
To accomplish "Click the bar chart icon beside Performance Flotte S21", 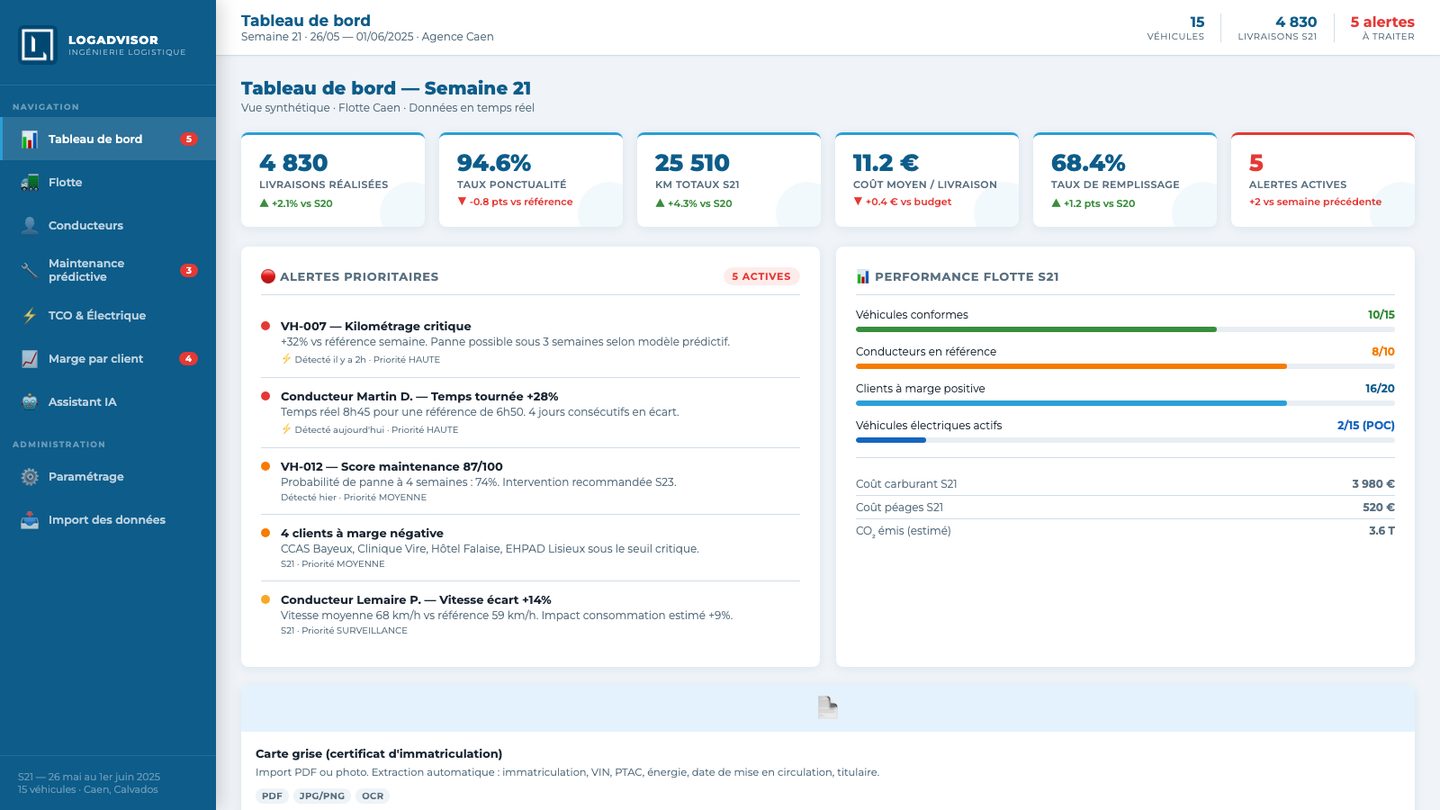I will (863, 276).
